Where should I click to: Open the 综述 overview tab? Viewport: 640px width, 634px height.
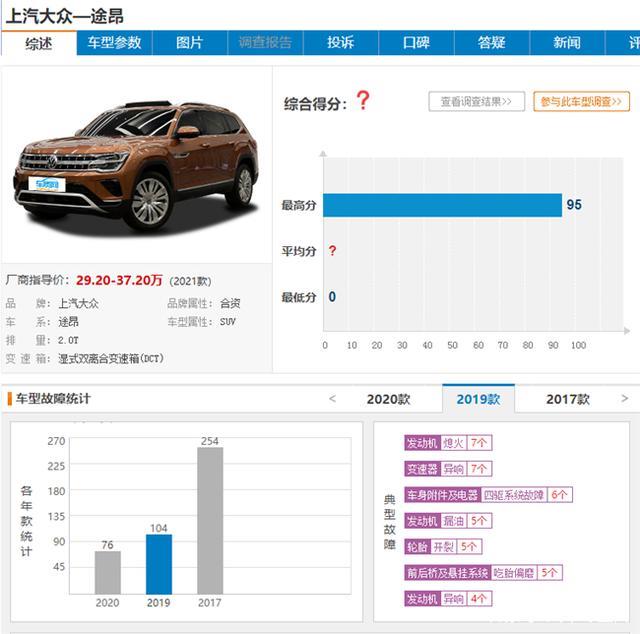pyautogui.click(x=39, y=43)
